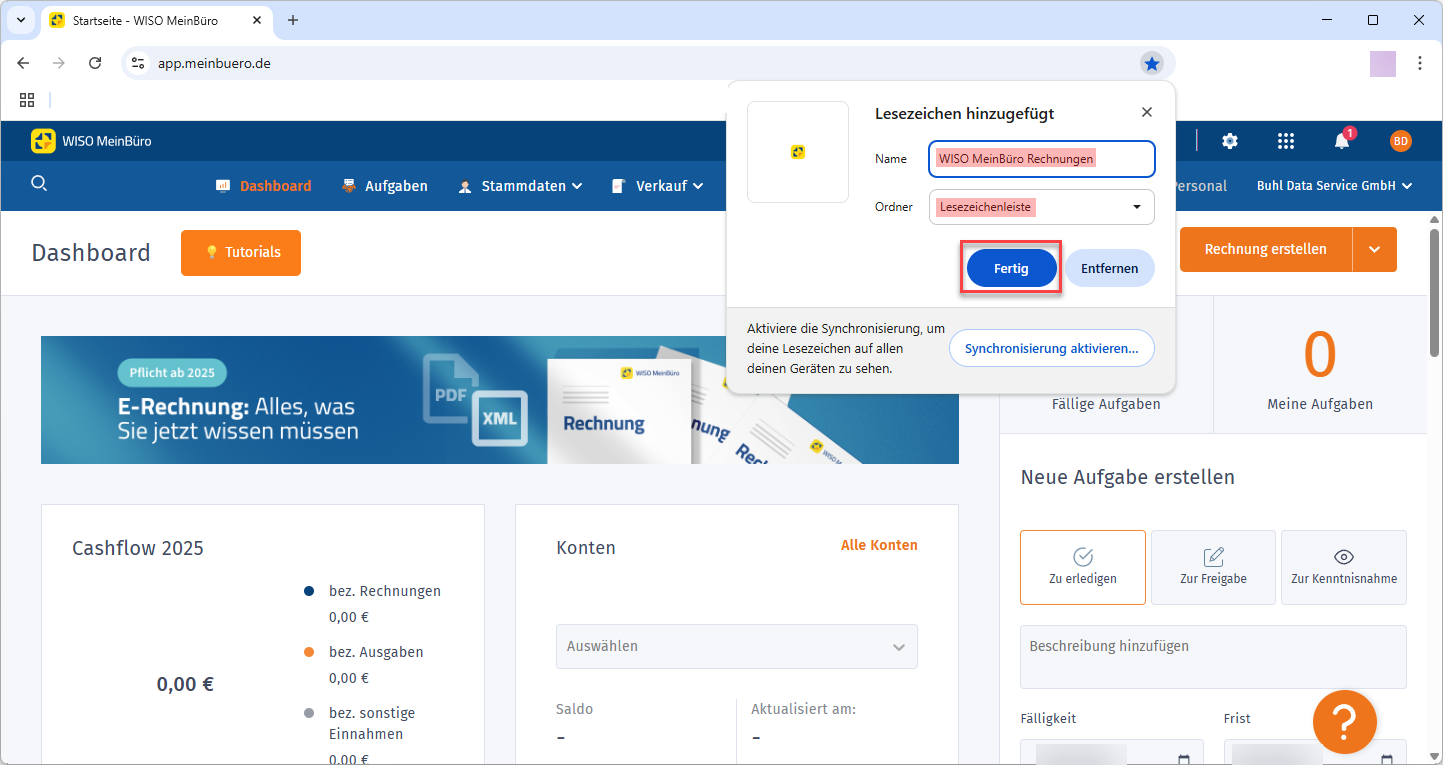1443x765 pixels.
Task: Click the Fertig button
Action: 1011,269
